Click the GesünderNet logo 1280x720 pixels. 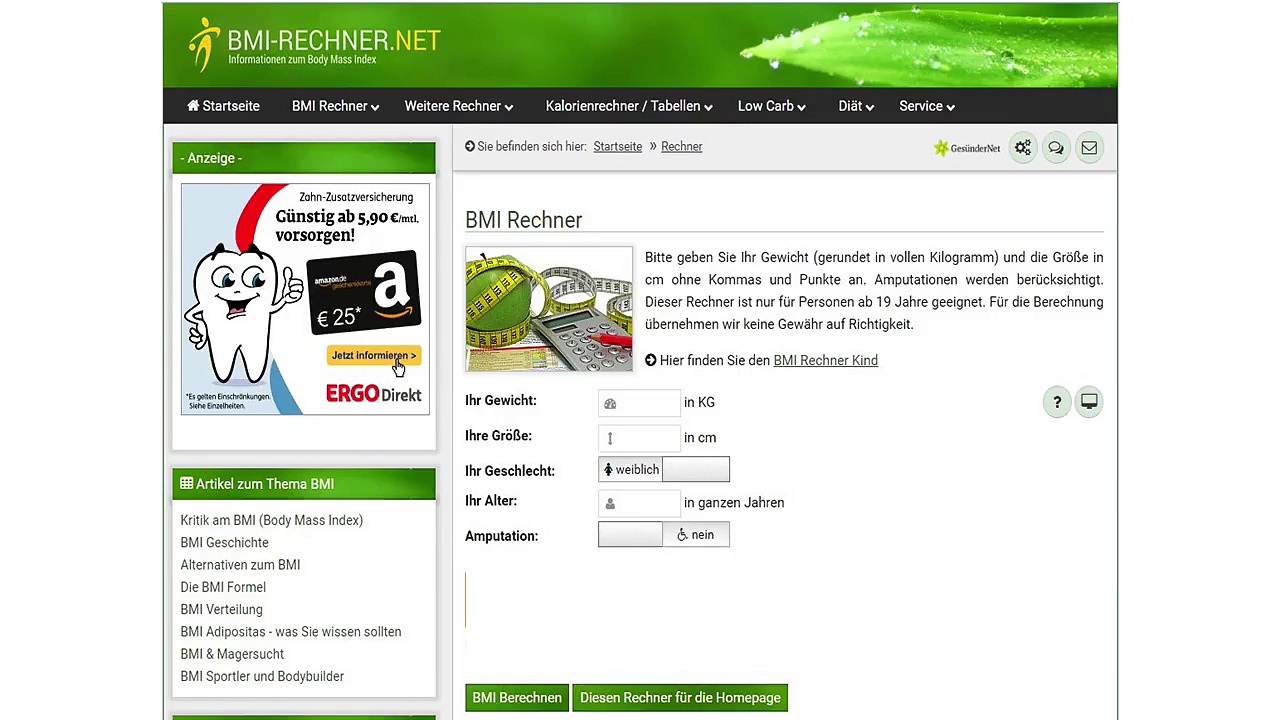click(x=967, y=148)
